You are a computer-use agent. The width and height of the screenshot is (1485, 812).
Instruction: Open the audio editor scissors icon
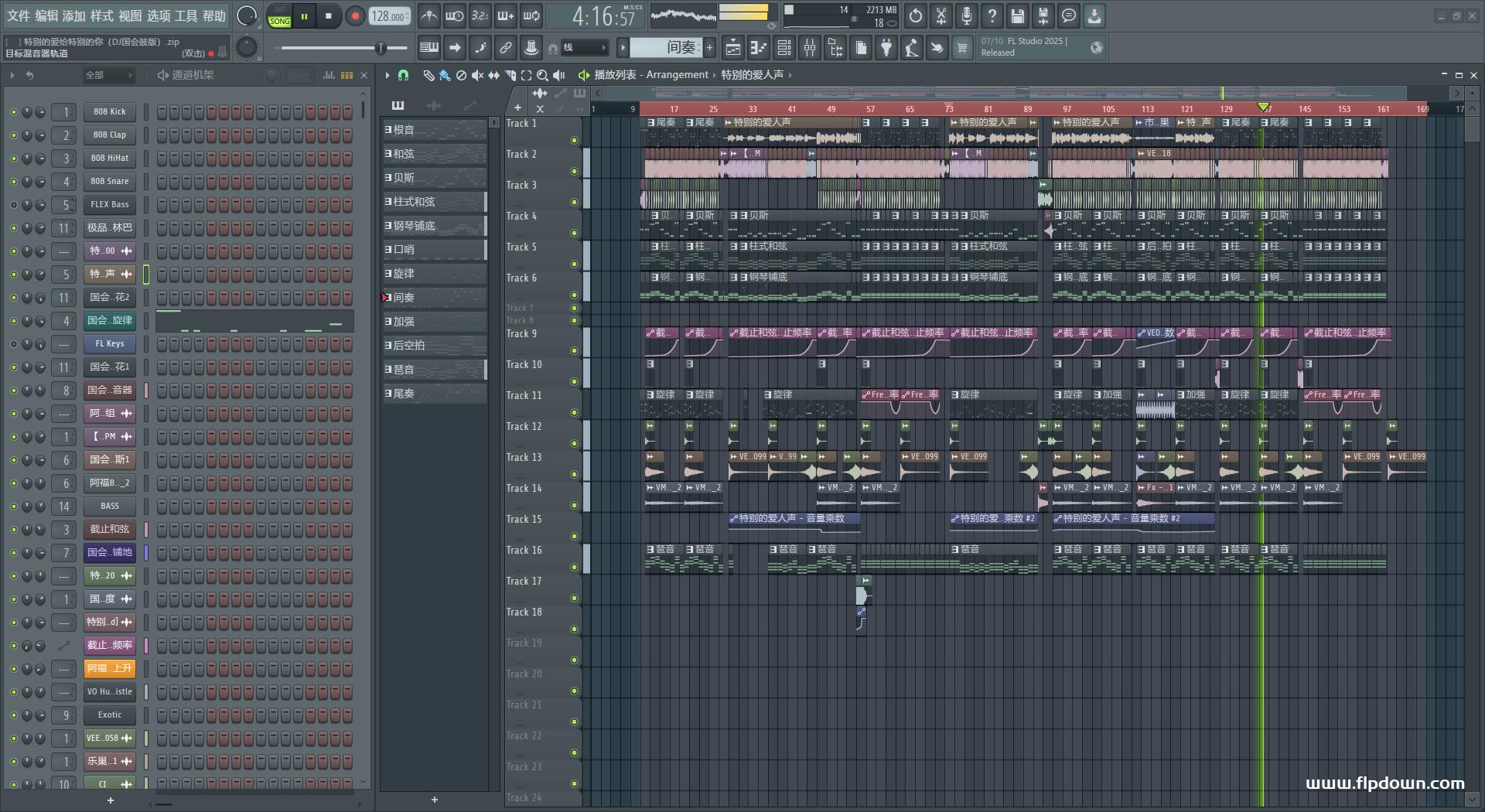[x=941, y=15]
